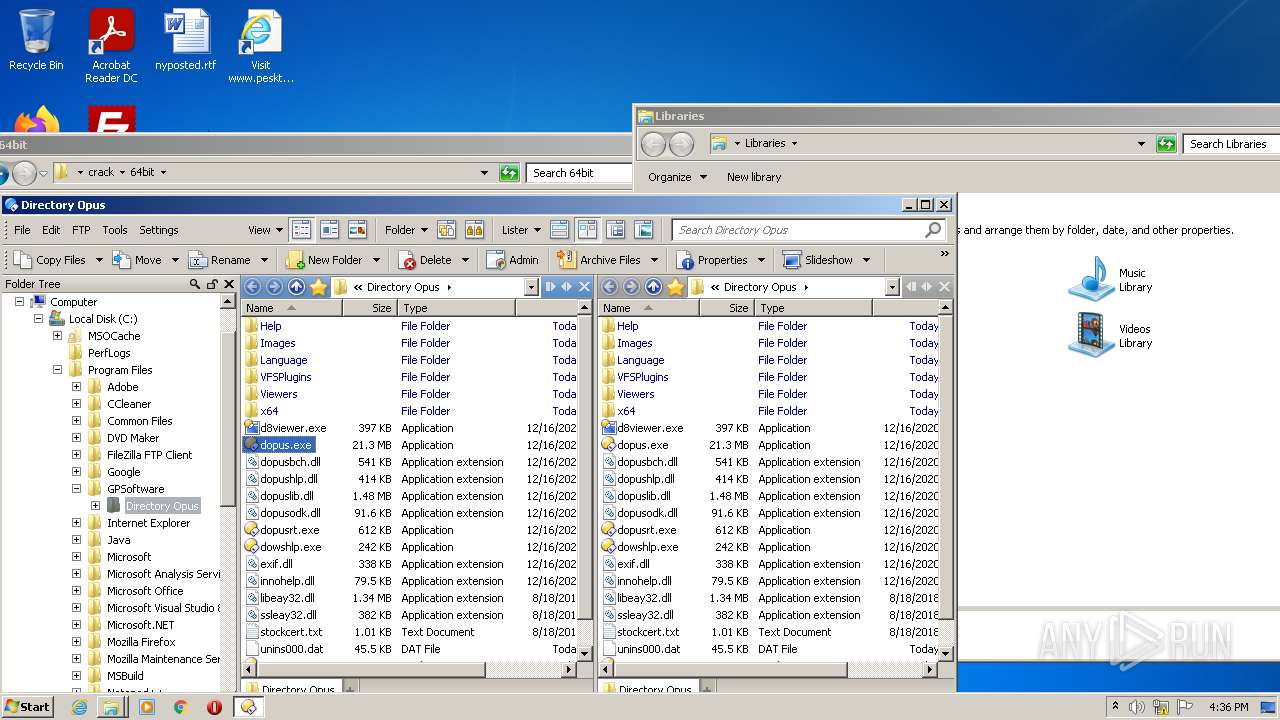
Task: Select stockcert.txt in right pane
Action: 647,632
